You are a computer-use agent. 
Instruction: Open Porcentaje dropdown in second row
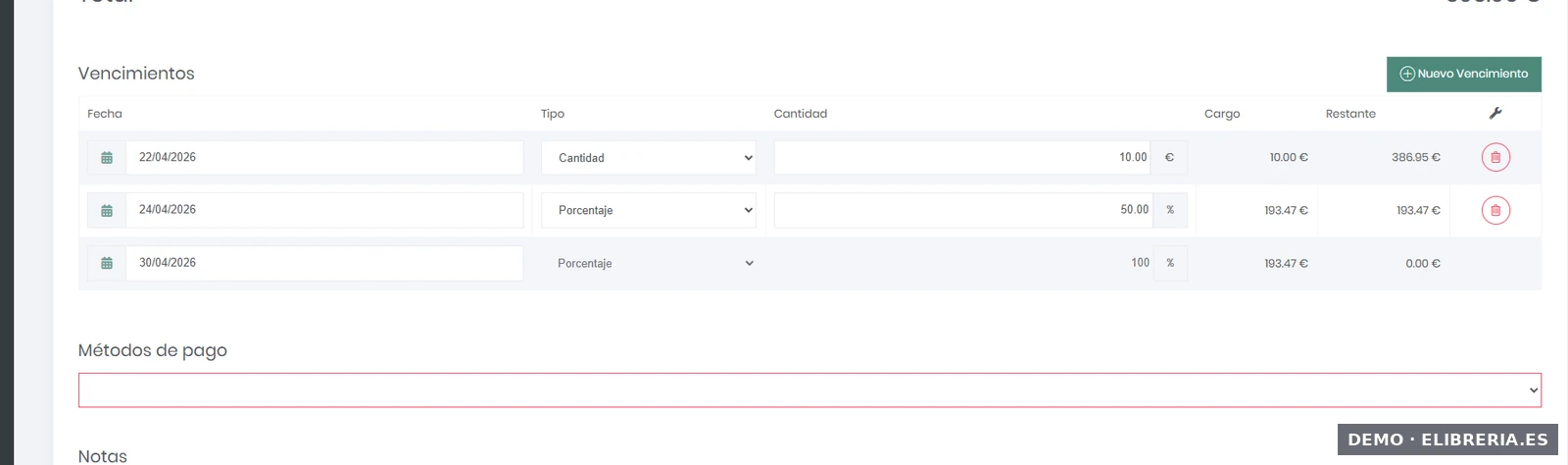pyautogui.click(x=648, y=211)
